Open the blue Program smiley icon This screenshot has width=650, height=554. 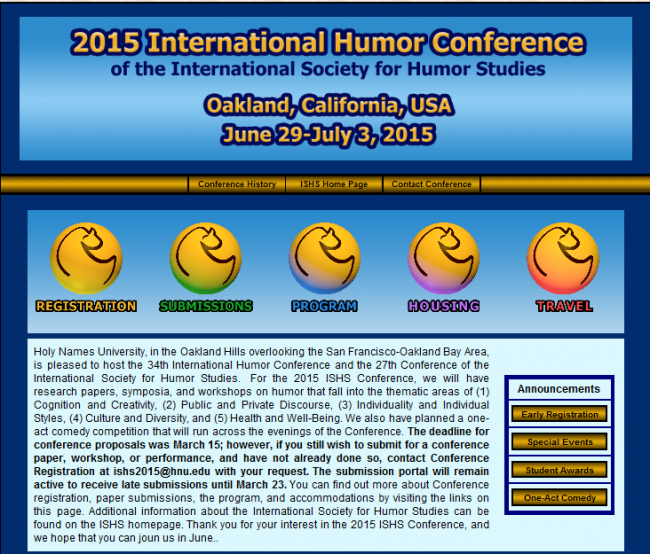point(324,258)
